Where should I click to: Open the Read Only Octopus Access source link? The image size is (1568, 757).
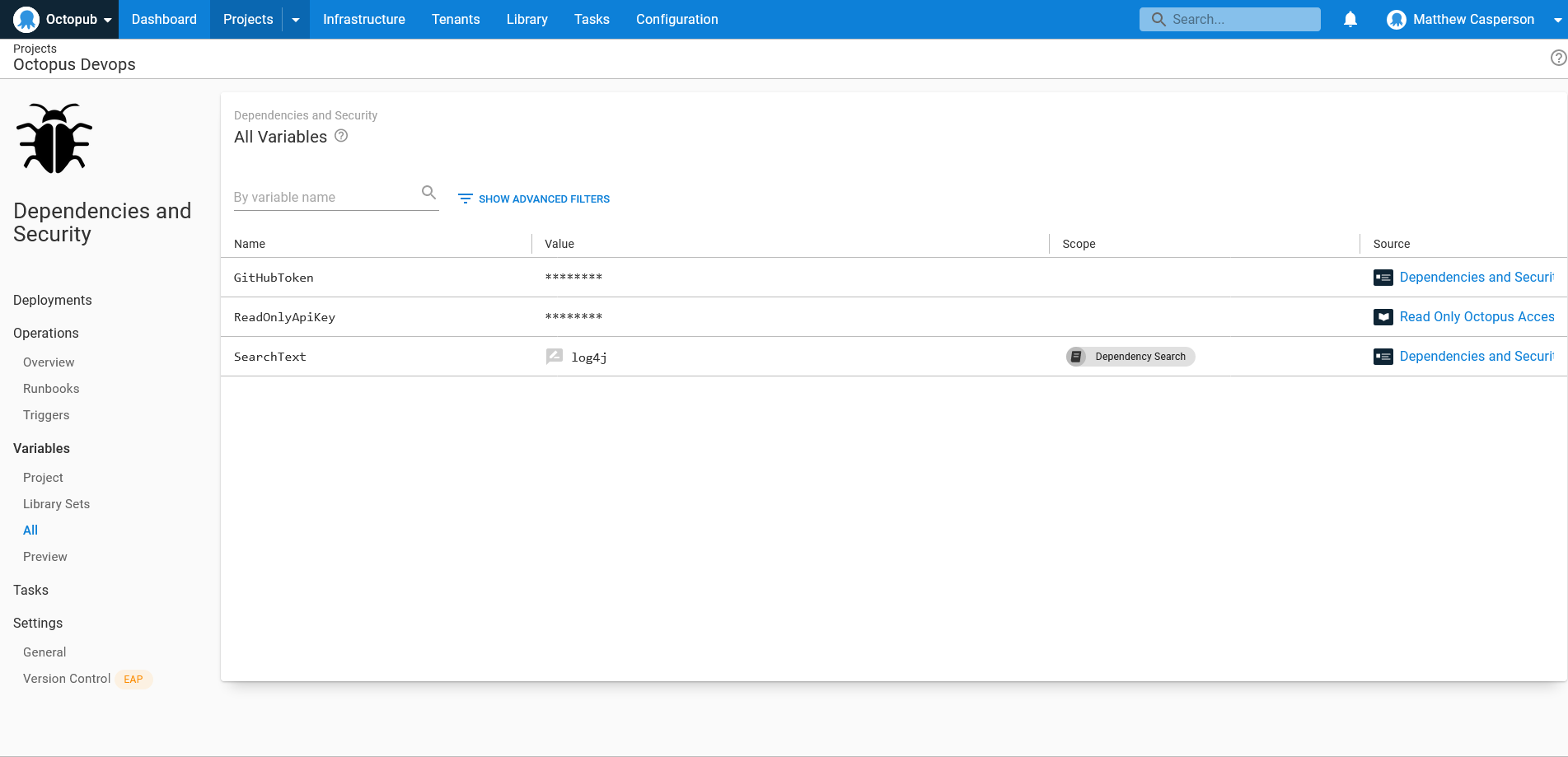[x=1476, y=317]
